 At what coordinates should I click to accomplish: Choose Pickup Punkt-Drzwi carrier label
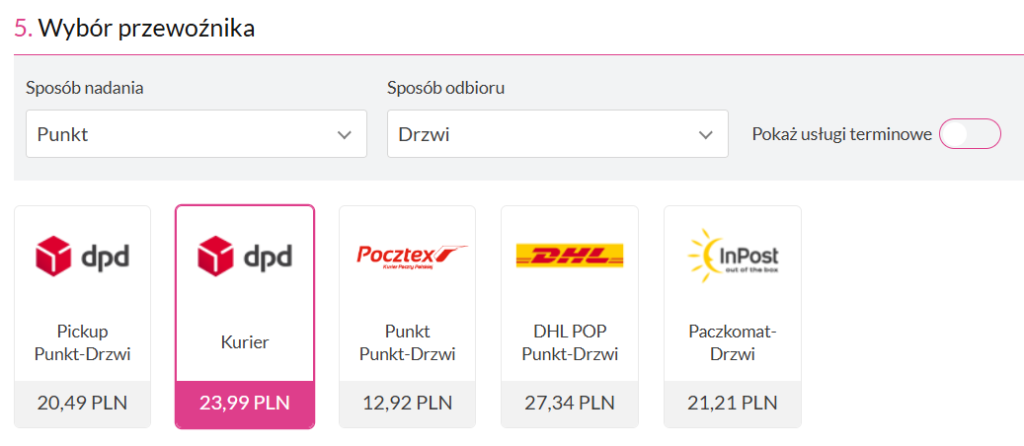[82, 342]
